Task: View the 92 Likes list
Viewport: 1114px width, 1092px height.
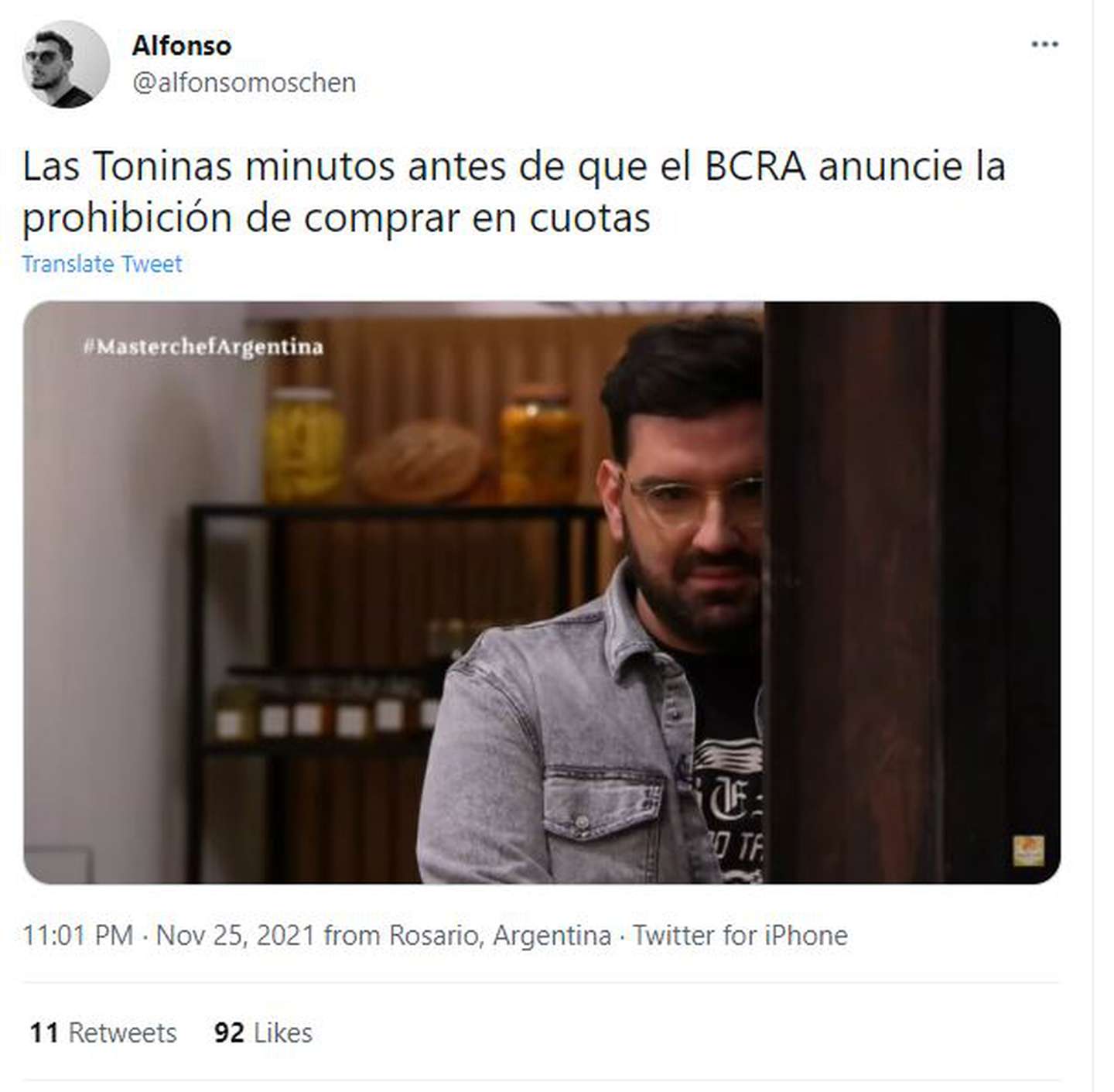Action: [263, 1032]
